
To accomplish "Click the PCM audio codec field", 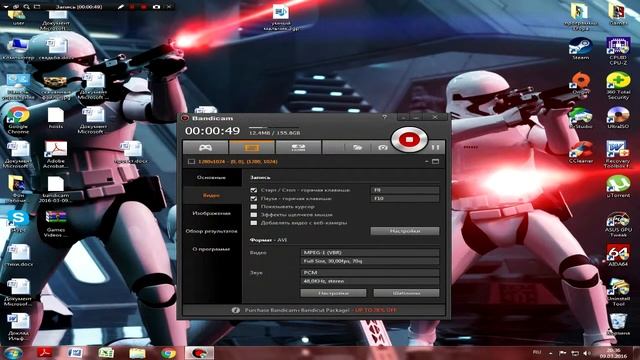I will pos(370,272).
